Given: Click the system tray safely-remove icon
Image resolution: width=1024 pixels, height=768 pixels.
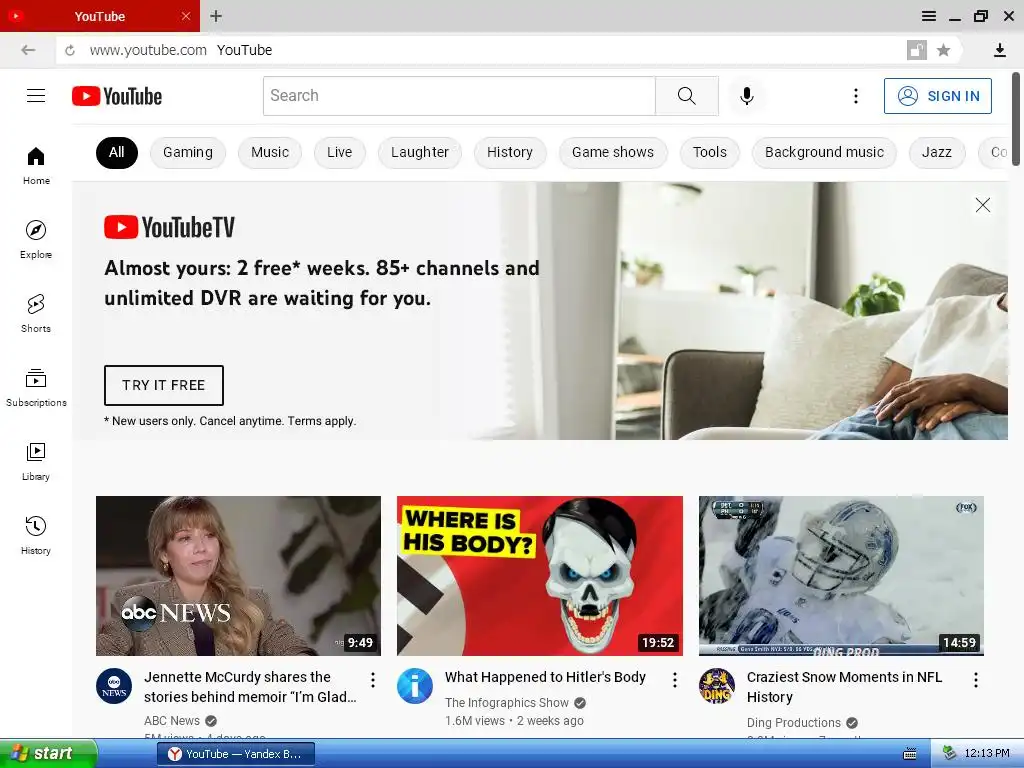Looking at the screenshot, I should tap(950, 754).
